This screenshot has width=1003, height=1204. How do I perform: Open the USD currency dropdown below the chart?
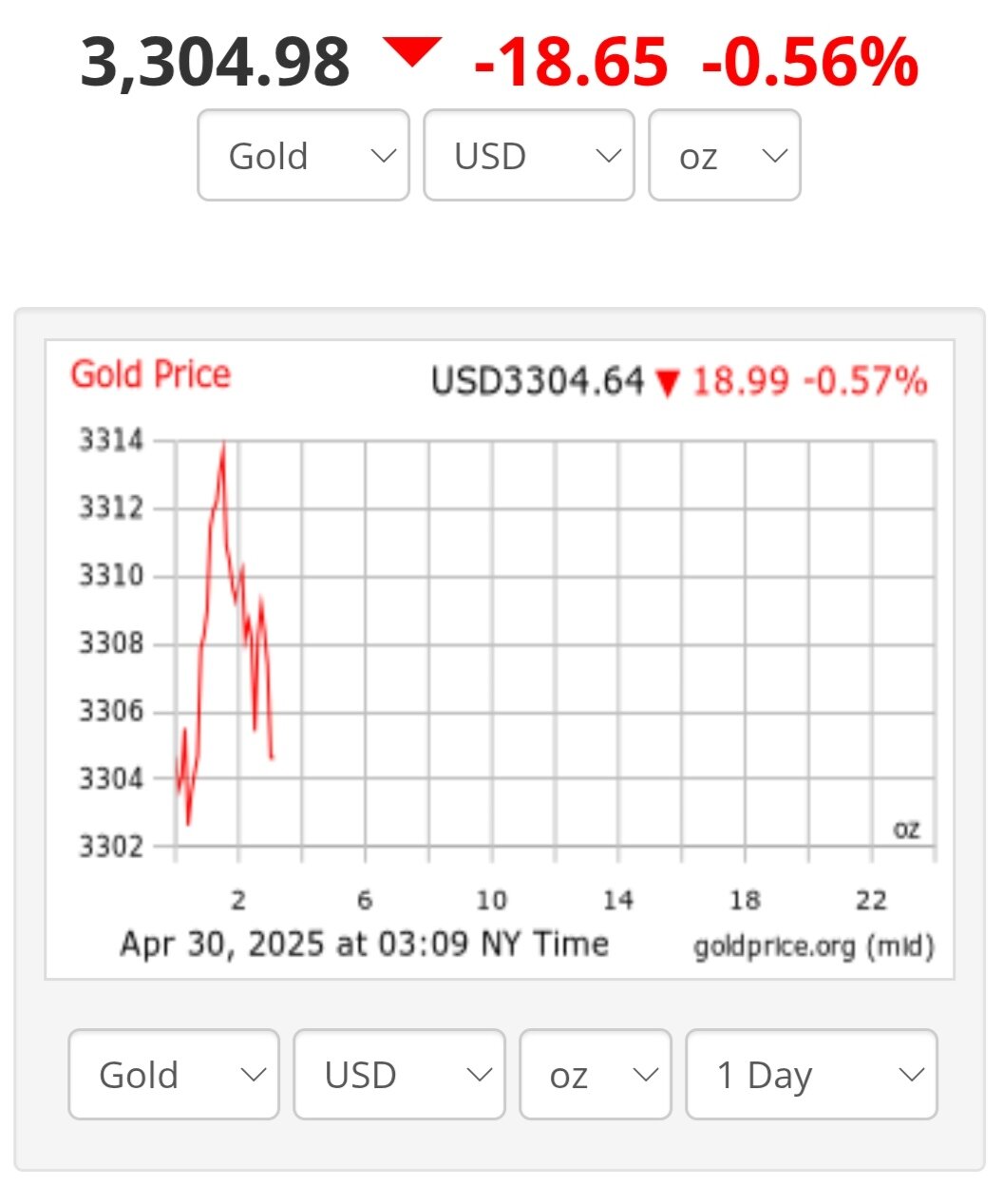coord(399,1075)
